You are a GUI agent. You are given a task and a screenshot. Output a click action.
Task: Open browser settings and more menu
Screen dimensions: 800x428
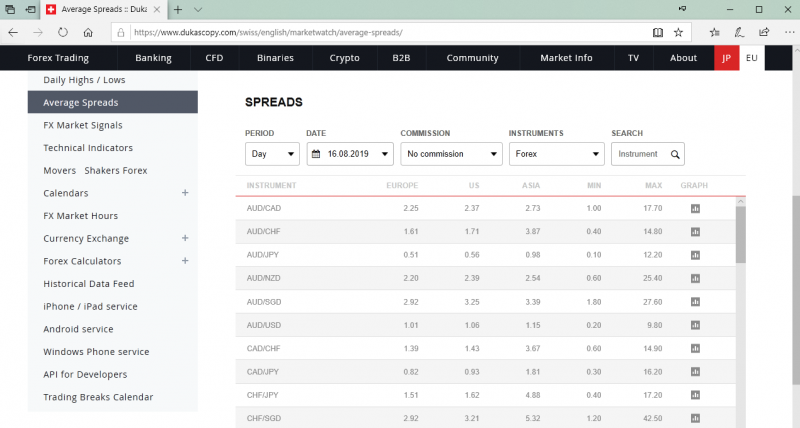click(789, 33)
